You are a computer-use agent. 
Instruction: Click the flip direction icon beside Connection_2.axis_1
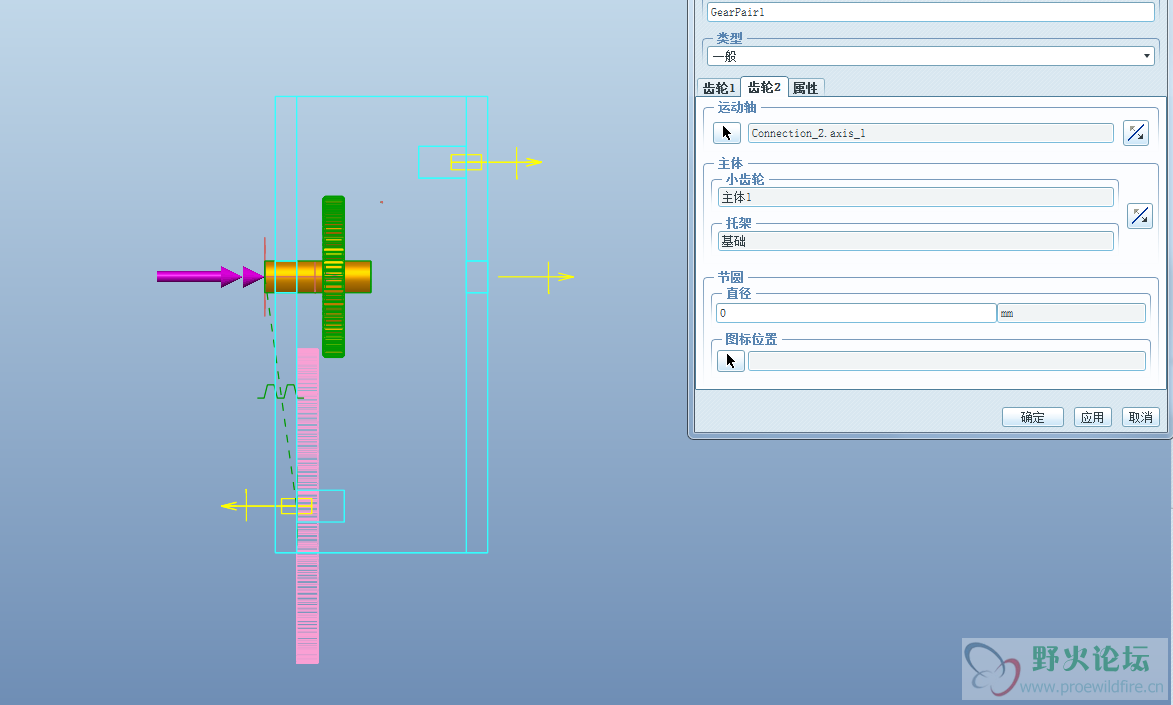click(1136, 133)
